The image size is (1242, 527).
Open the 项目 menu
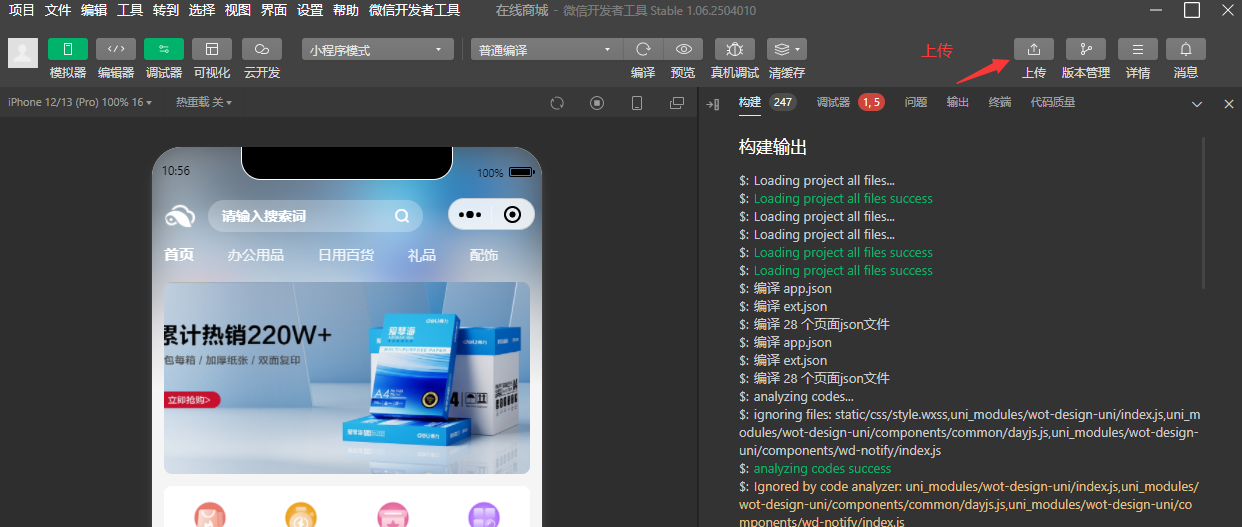21,10
